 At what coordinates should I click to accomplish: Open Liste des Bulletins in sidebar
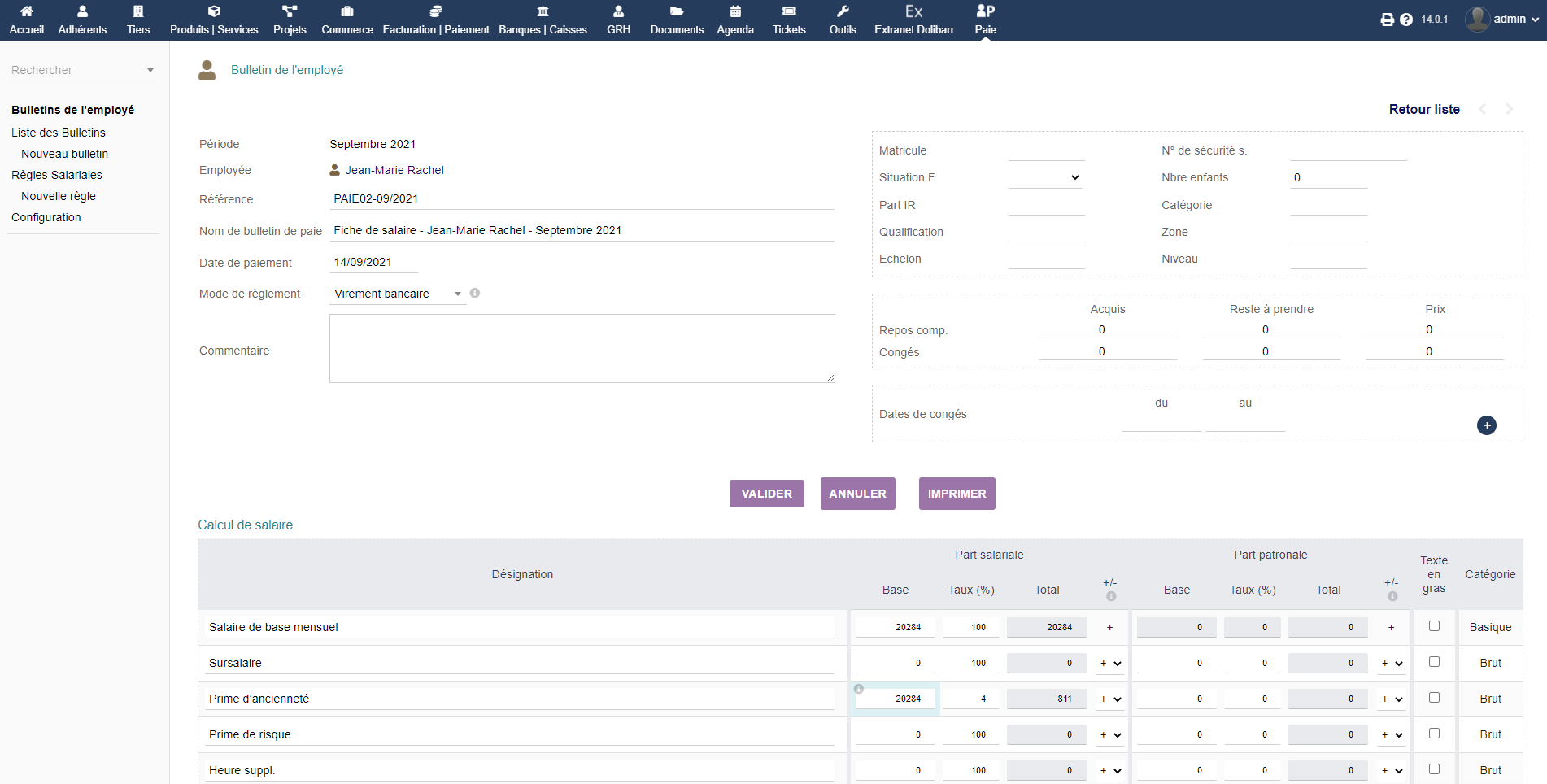pos(59,133)
